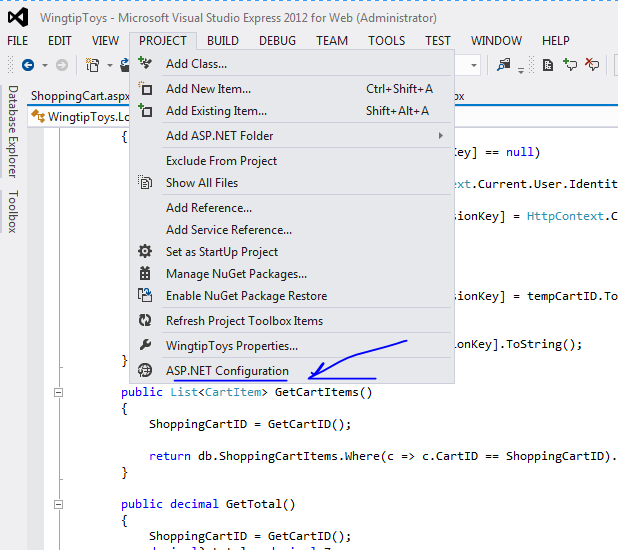Viewport: 618px width, 550px height.
Task: Launch ASP.NET Configuration
Action: coord(292,371)
